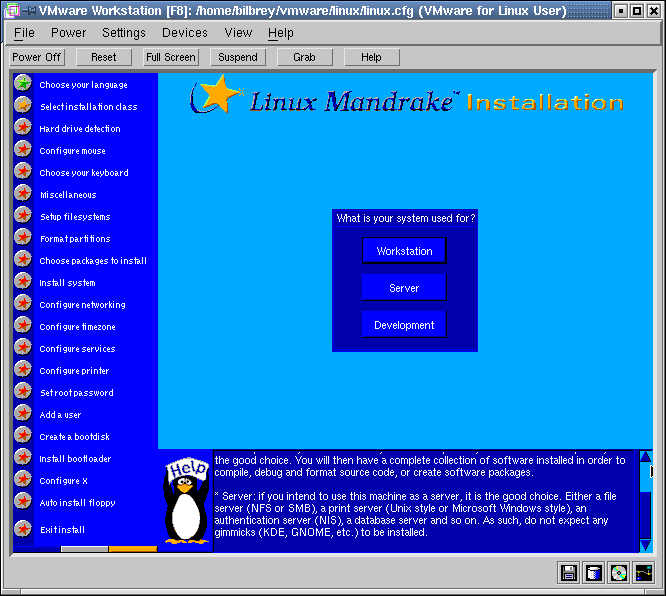Open the File menu
The width and height of the screenshot is (666, 596).
[x=24, y=33]
